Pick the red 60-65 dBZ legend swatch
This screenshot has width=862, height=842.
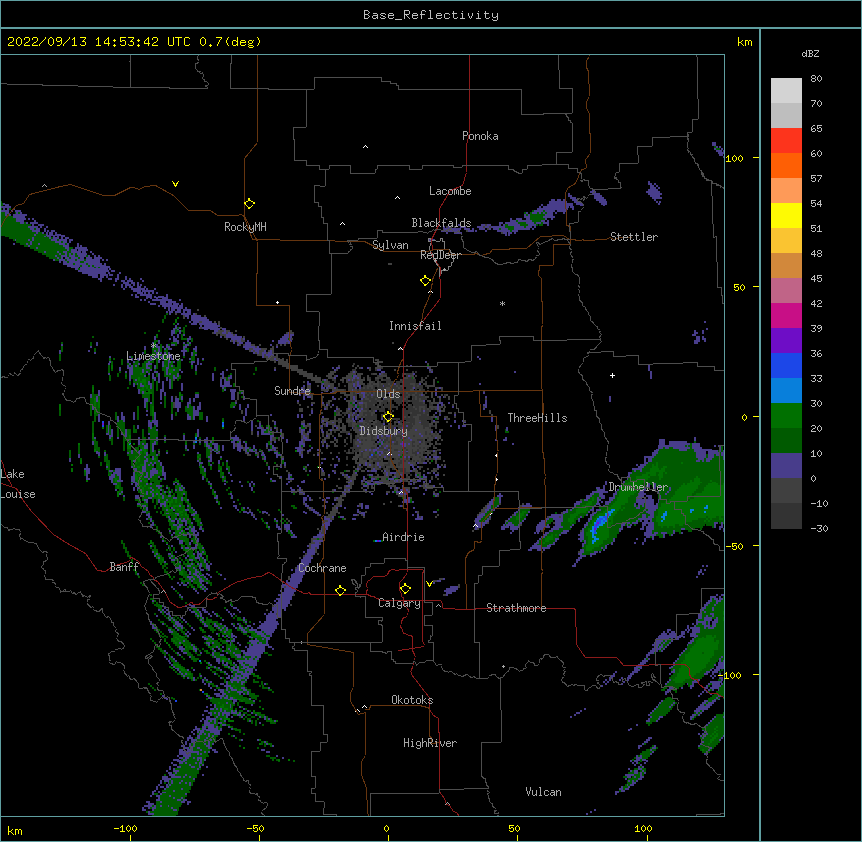point(786,141)
